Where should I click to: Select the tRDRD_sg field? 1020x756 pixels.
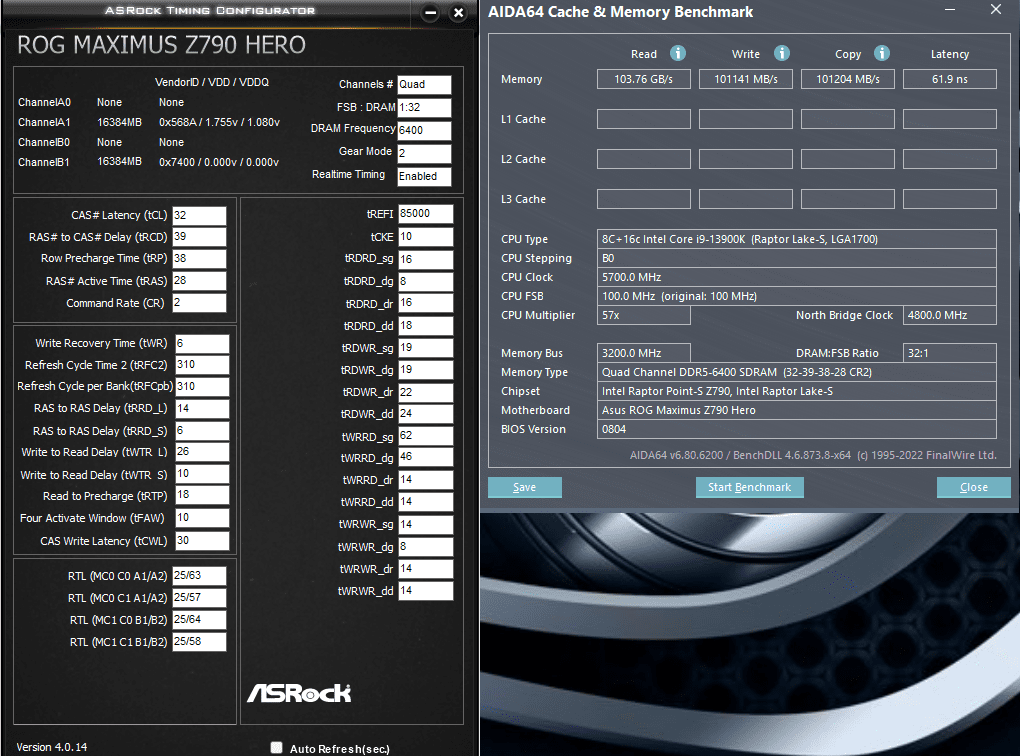[x=425, y=259]
